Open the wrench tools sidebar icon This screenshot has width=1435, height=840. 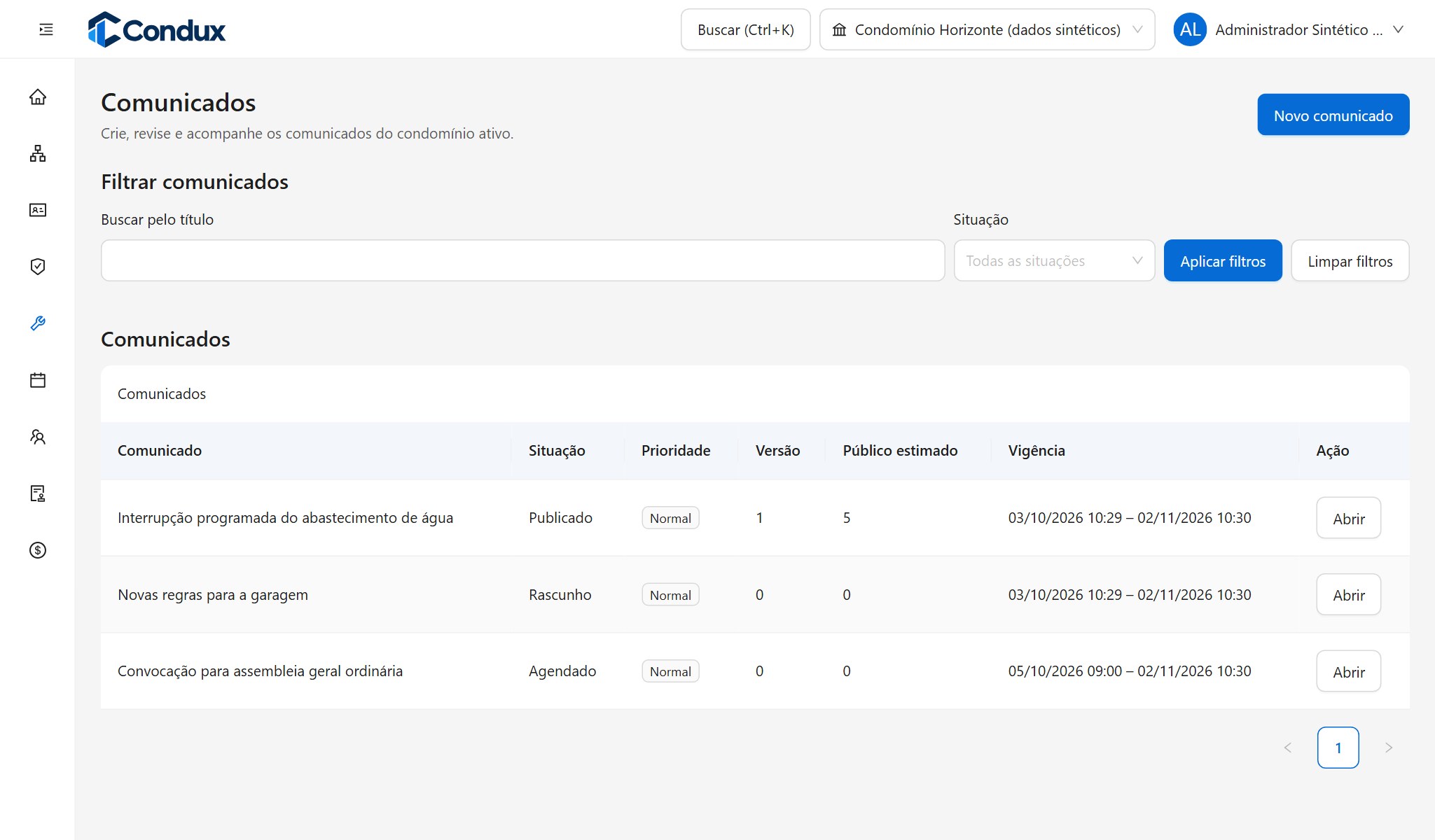(38, 323)
